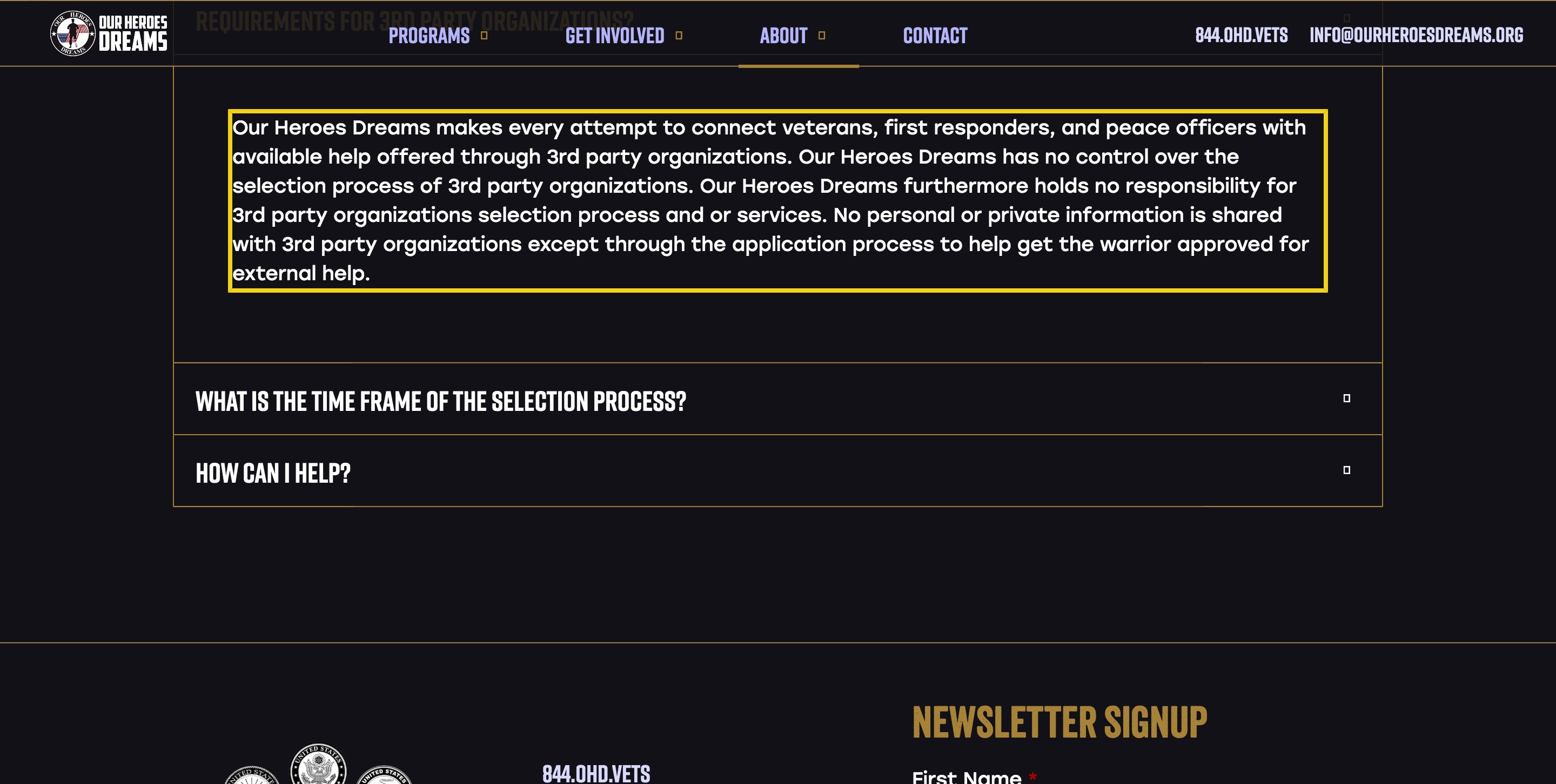This screenshot has height=784, width=1556.
Task: Go to the Contact page
Action: (x=935, y=36)
